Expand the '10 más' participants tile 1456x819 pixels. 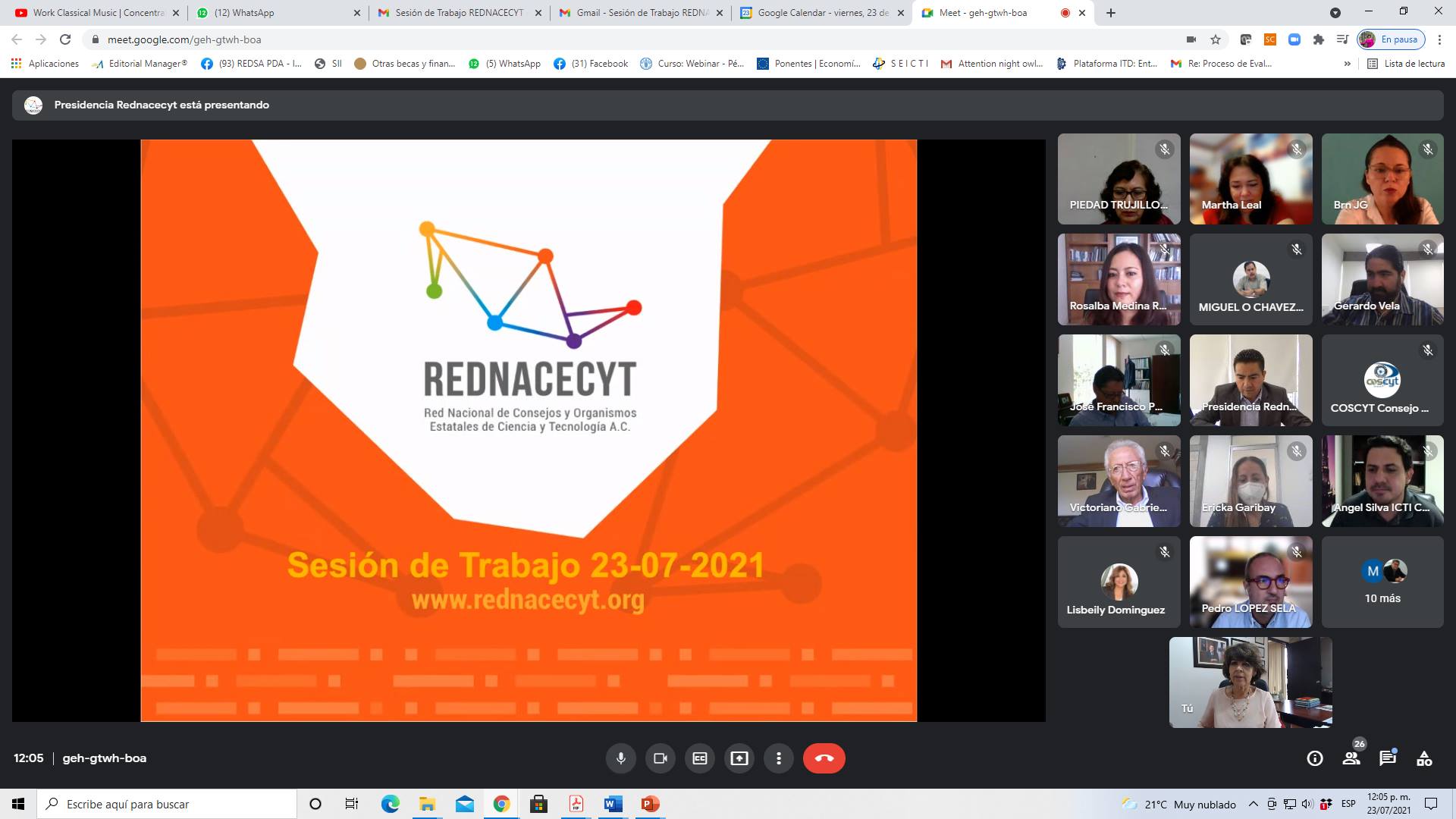(1382, 582)
